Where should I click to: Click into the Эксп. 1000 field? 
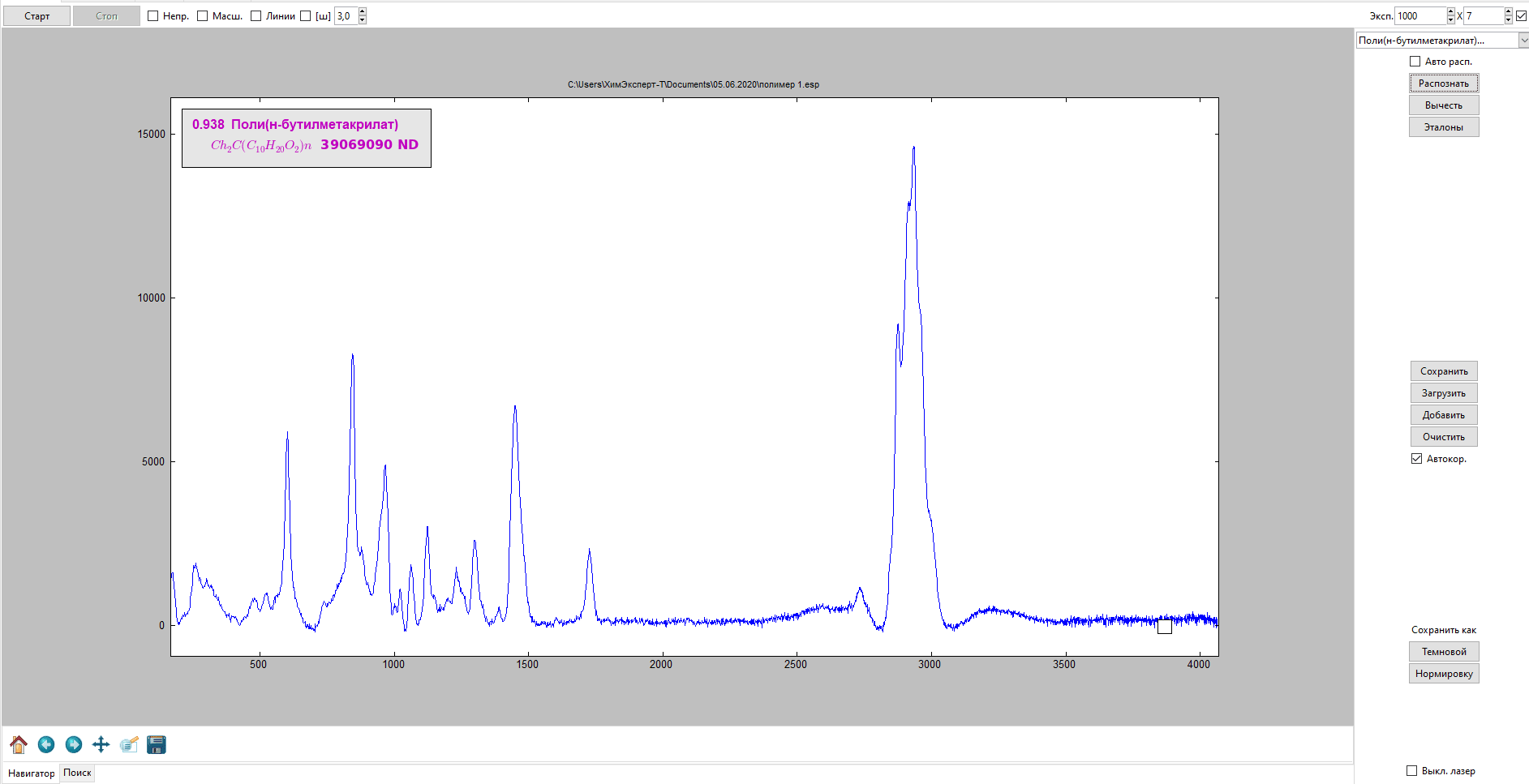(x=1420, y=16)
